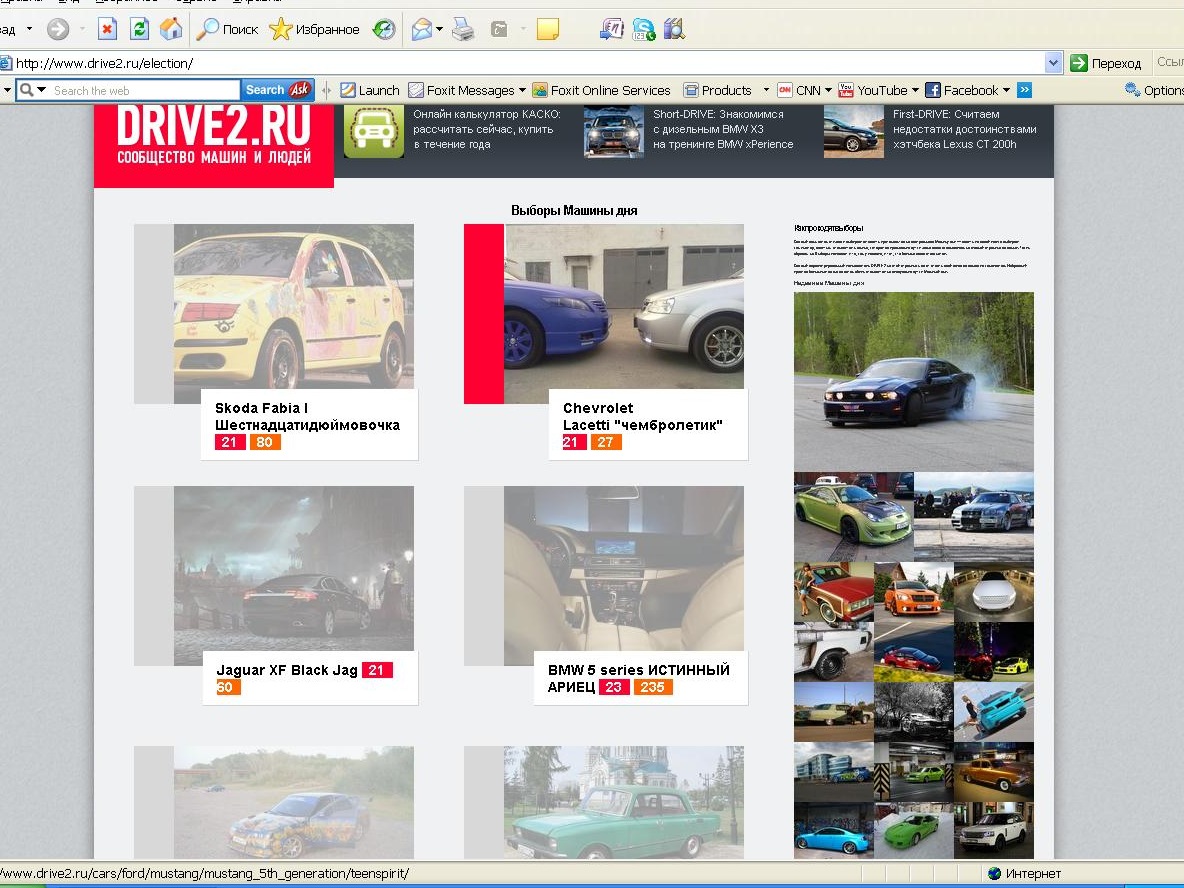The width and height of the screenshot is (1184, 888).
Task: Open Lexus CT 200h article thumbnail
Action: pos(853,131)
